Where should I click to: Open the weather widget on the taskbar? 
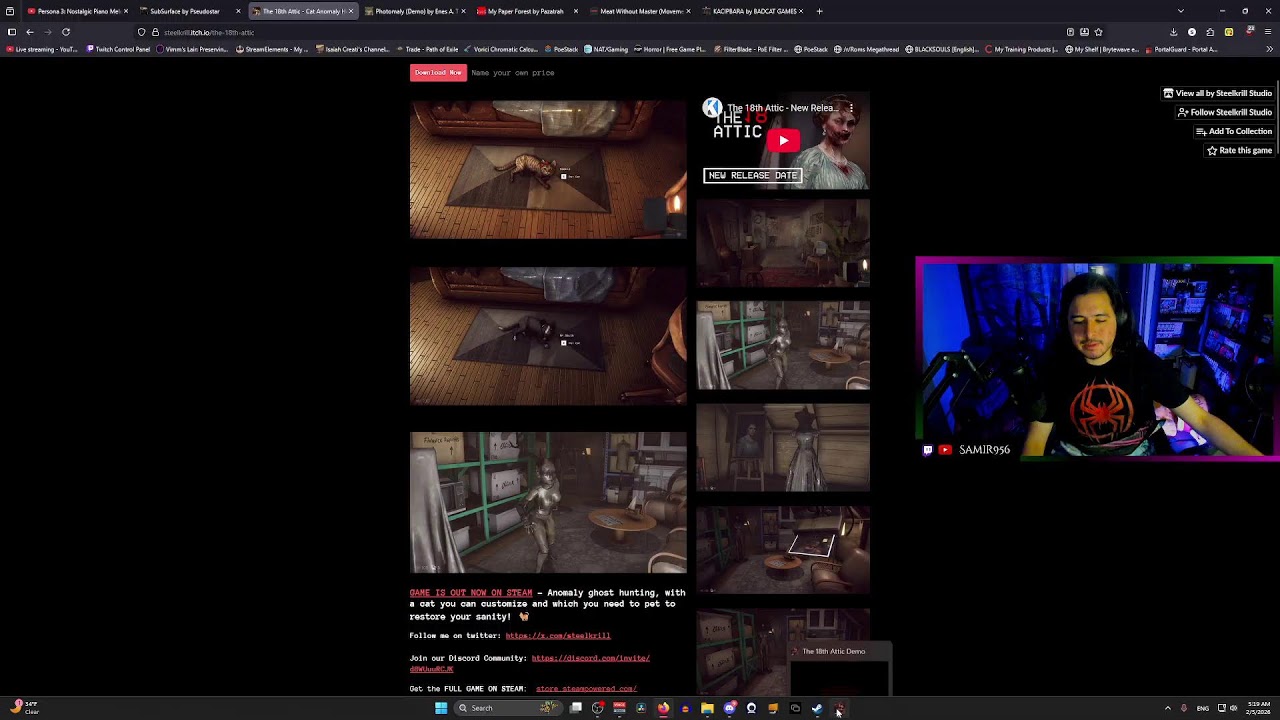click(24, 708)
